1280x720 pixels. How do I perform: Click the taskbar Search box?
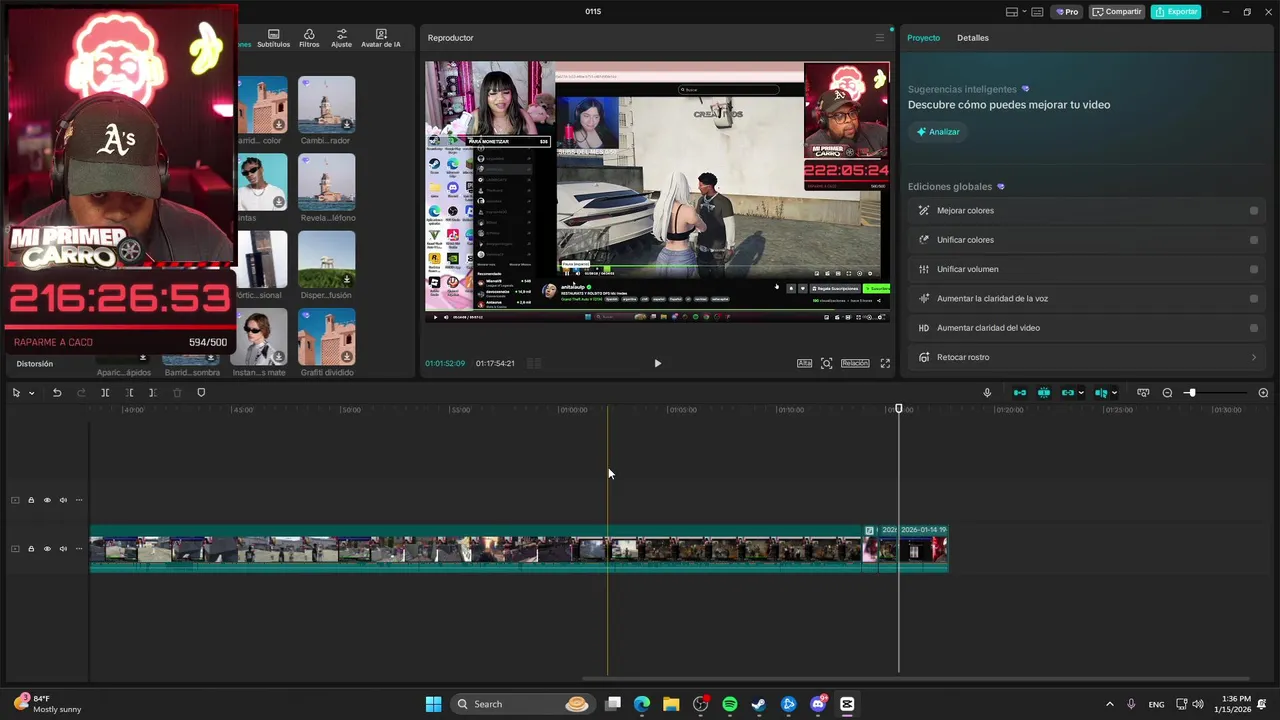[x=521, y=704]
